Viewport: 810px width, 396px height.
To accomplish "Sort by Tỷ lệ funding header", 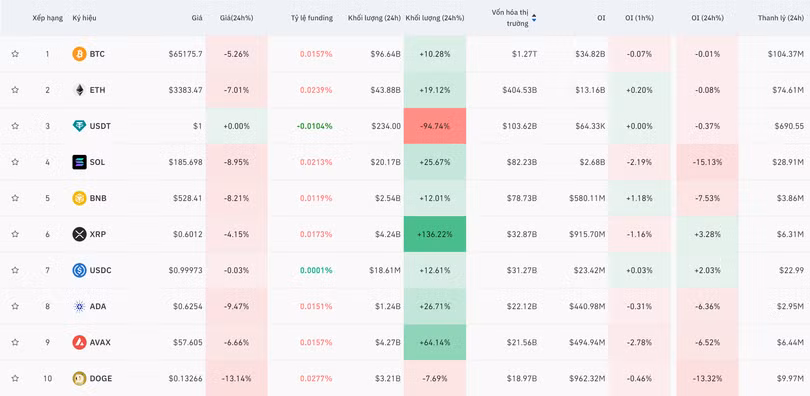I will click(x=311, y=18).
